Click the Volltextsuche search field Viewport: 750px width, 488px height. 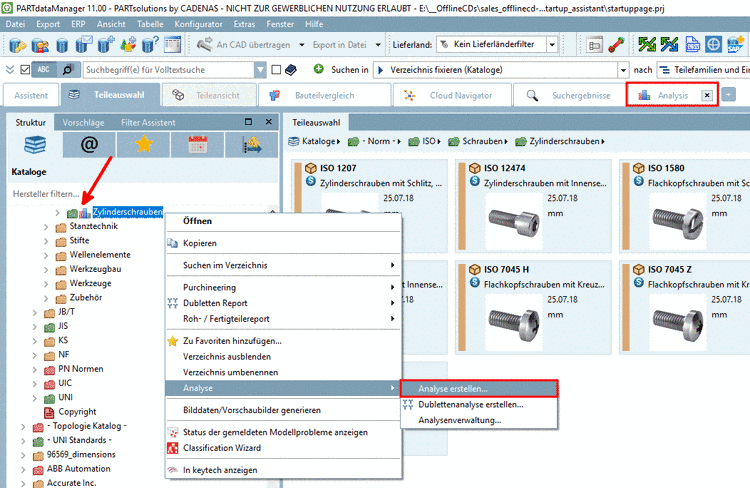coord(169,70)
